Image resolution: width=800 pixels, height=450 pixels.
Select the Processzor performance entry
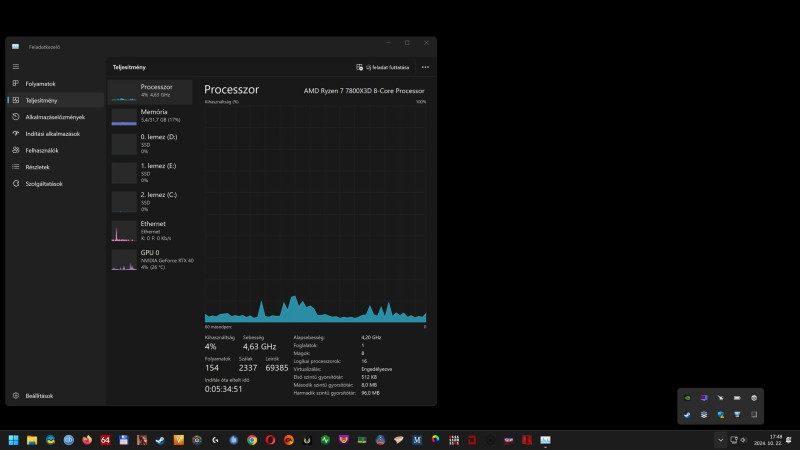[151, 91]
